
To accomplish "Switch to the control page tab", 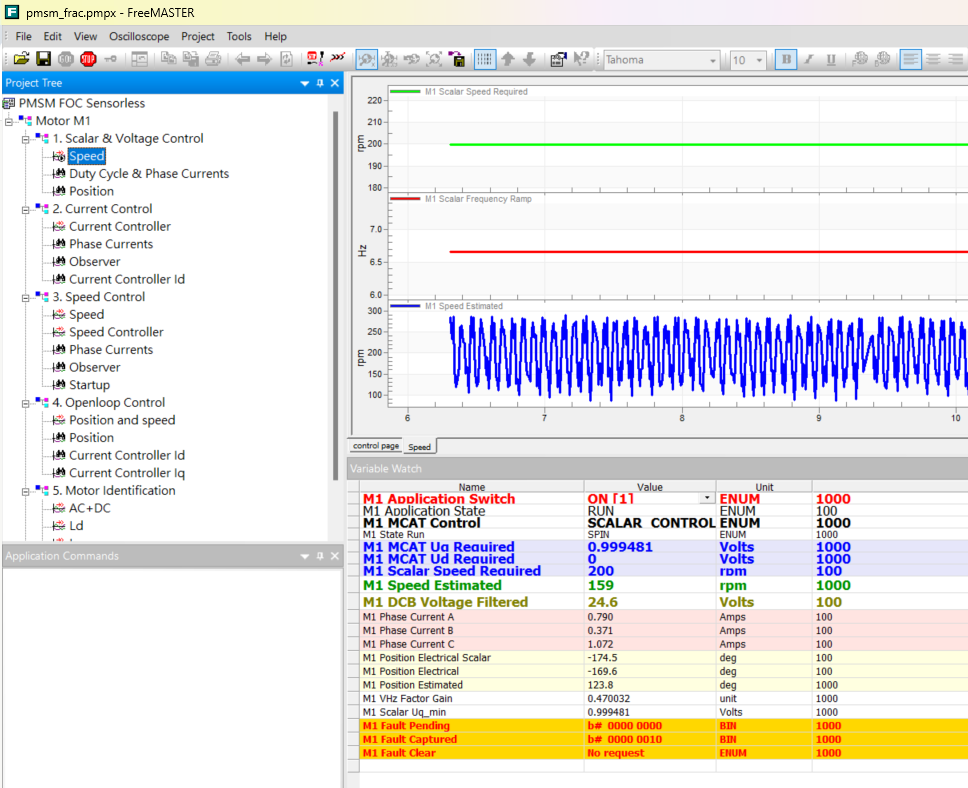I will tap(376, 446).
